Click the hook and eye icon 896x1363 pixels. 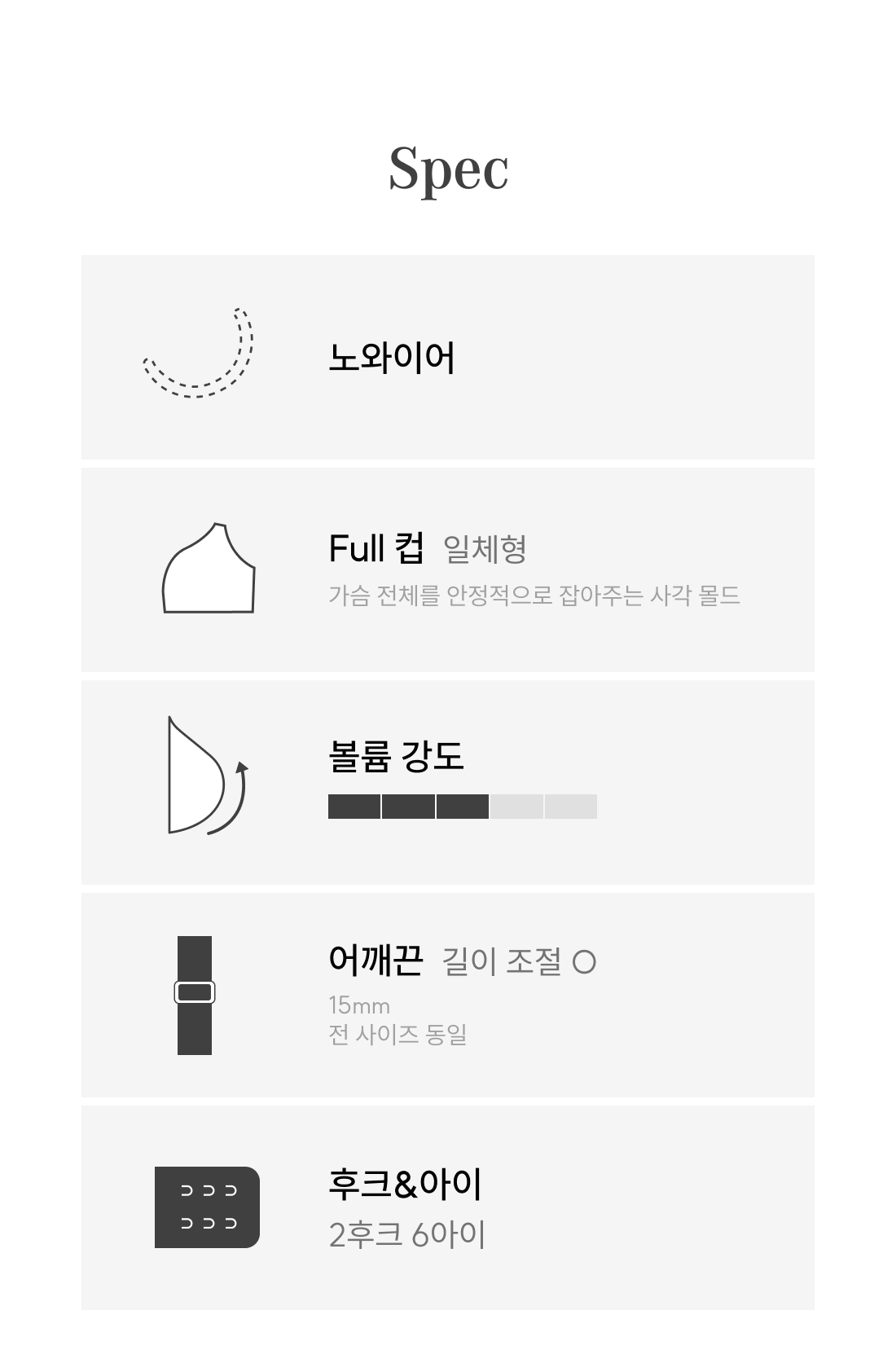tap(207, 1207)
